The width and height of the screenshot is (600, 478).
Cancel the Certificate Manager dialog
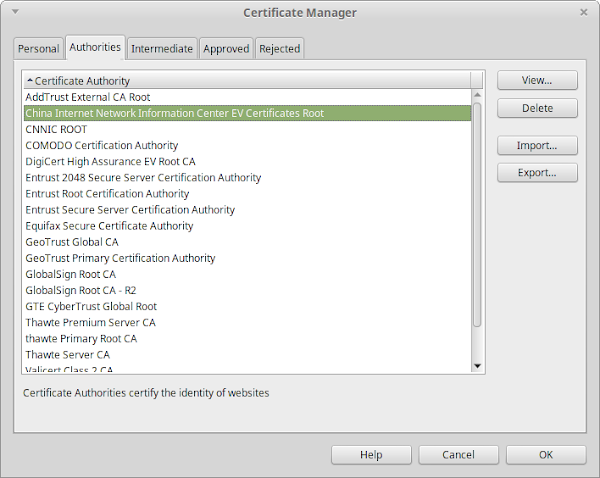[x=458, y=455]
